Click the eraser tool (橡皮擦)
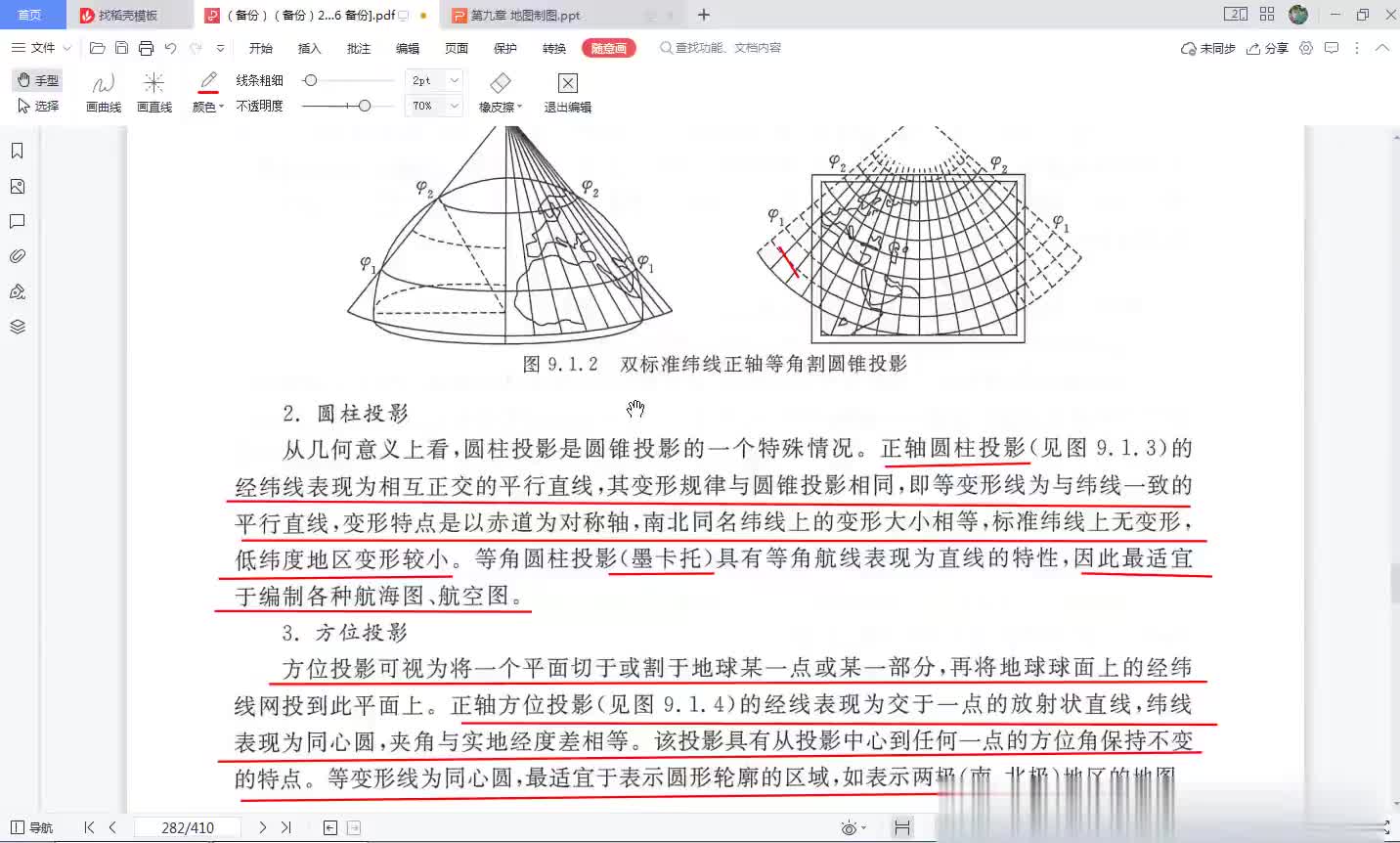The height and width of the screenshot is (843, 1400). (501, 91)
